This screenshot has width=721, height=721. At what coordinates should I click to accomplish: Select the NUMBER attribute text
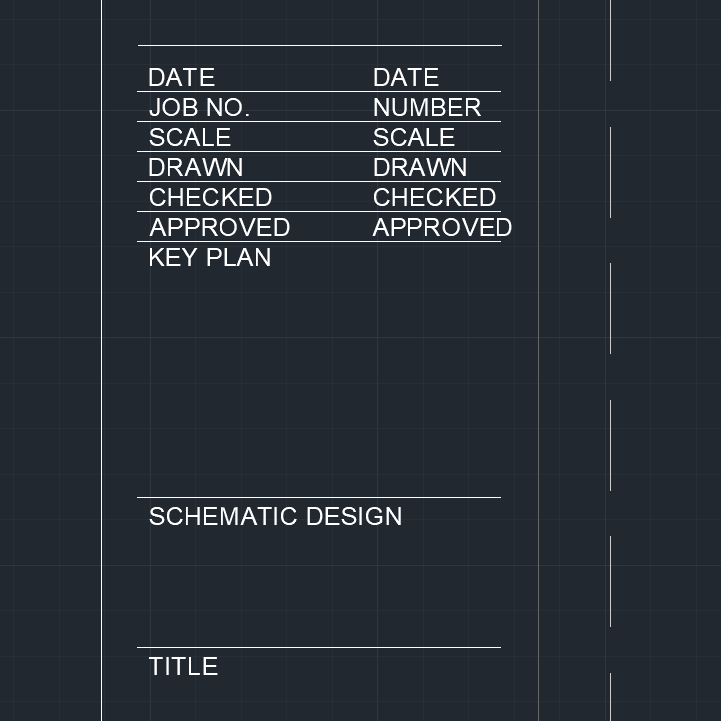tap(427, 108)
